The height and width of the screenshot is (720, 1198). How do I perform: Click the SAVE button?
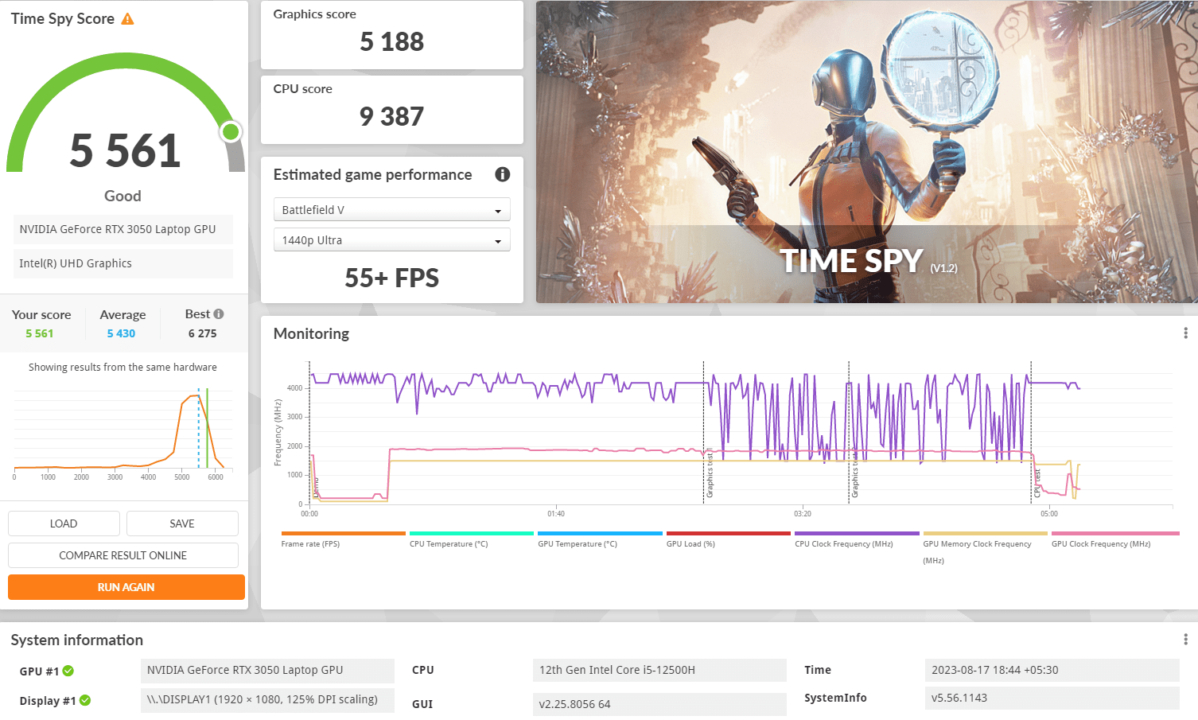[x=182, y=524]
